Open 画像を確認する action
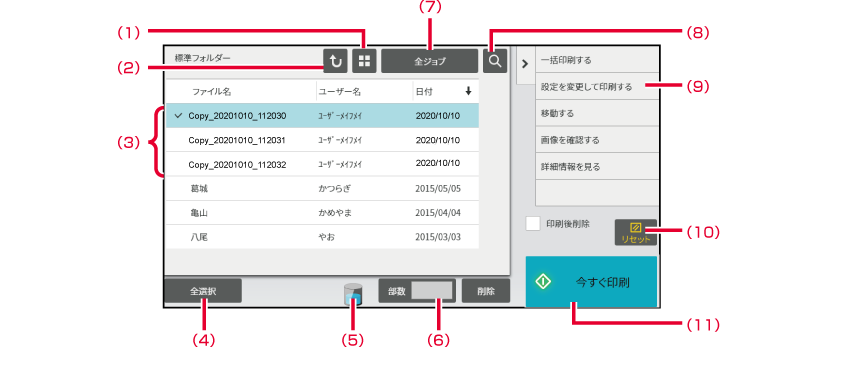 pyautogui.click(x=597, y=140)
